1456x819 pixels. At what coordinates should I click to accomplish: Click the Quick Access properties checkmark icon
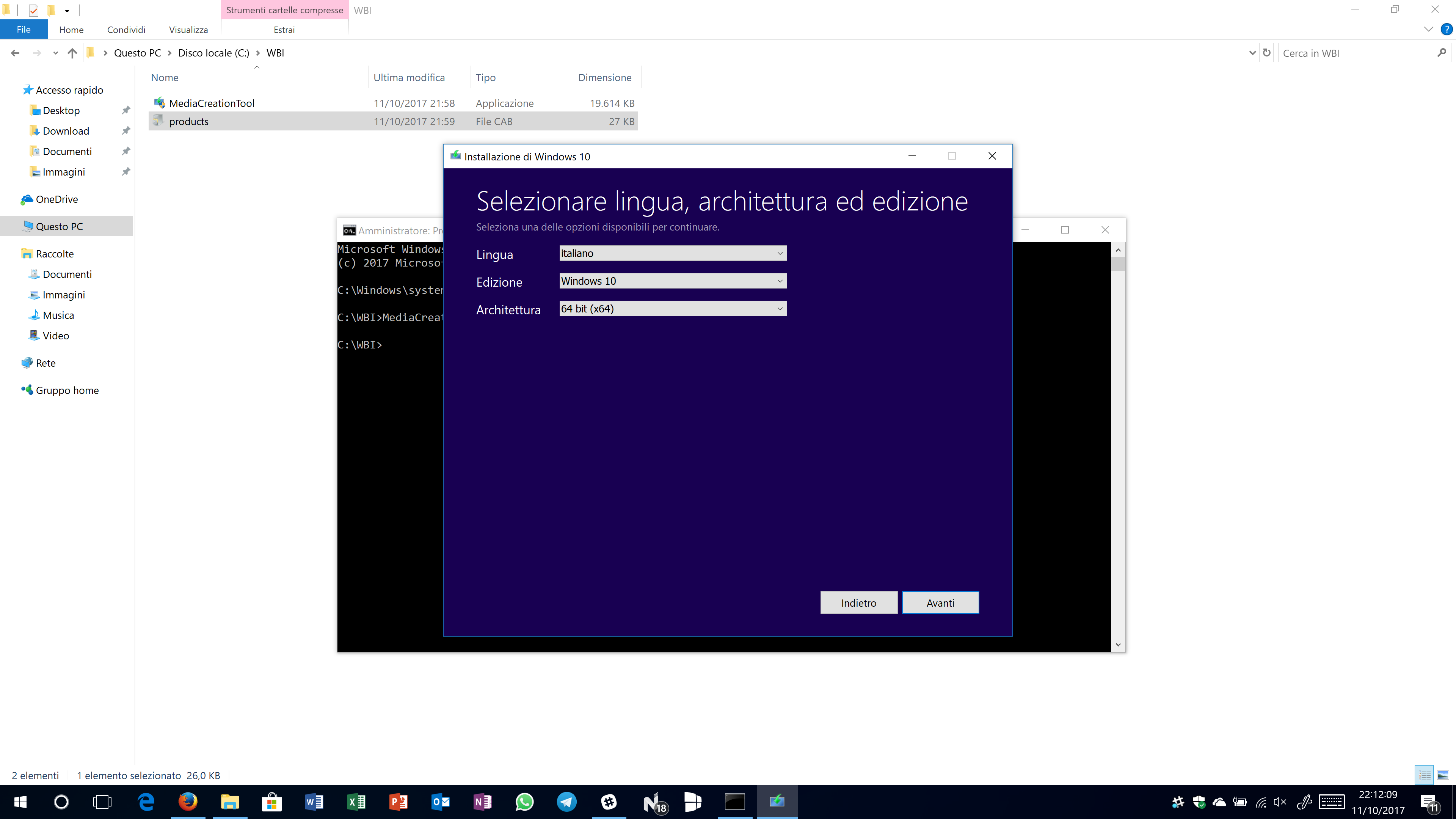click(33, 10)
